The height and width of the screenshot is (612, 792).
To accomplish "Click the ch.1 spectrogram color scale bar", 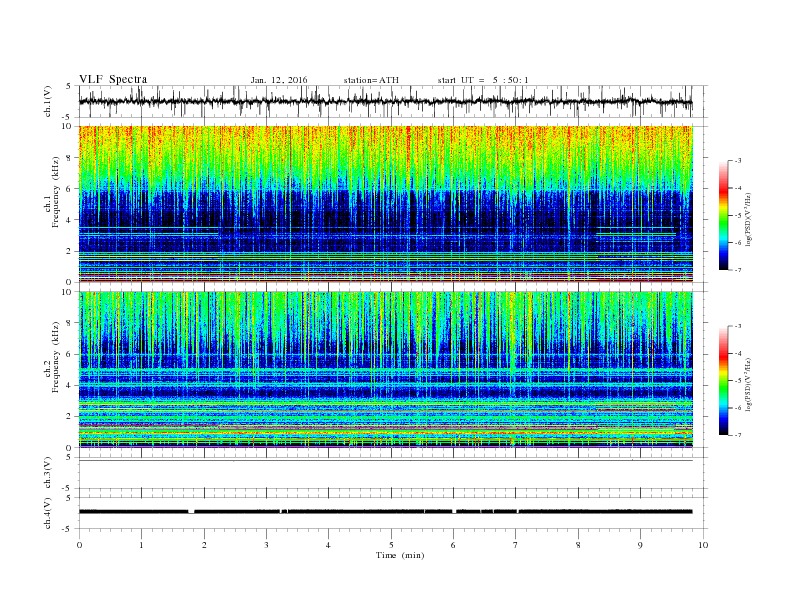I will point(723,215).
